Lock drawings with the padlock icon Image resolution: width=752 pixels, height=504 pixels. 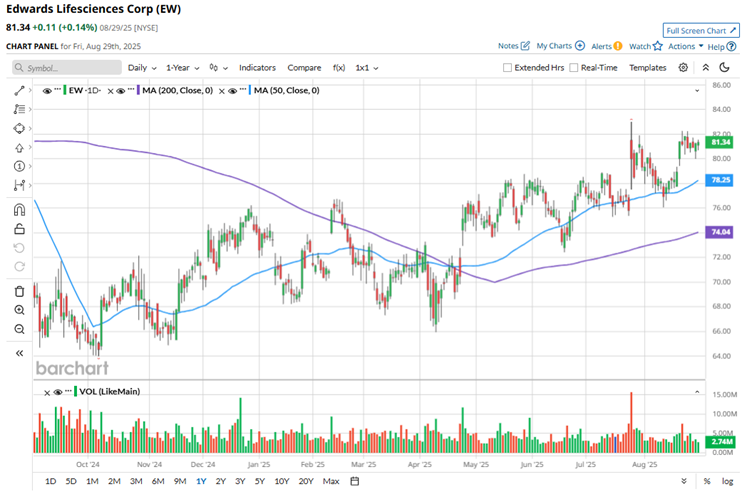click(19, 229)
